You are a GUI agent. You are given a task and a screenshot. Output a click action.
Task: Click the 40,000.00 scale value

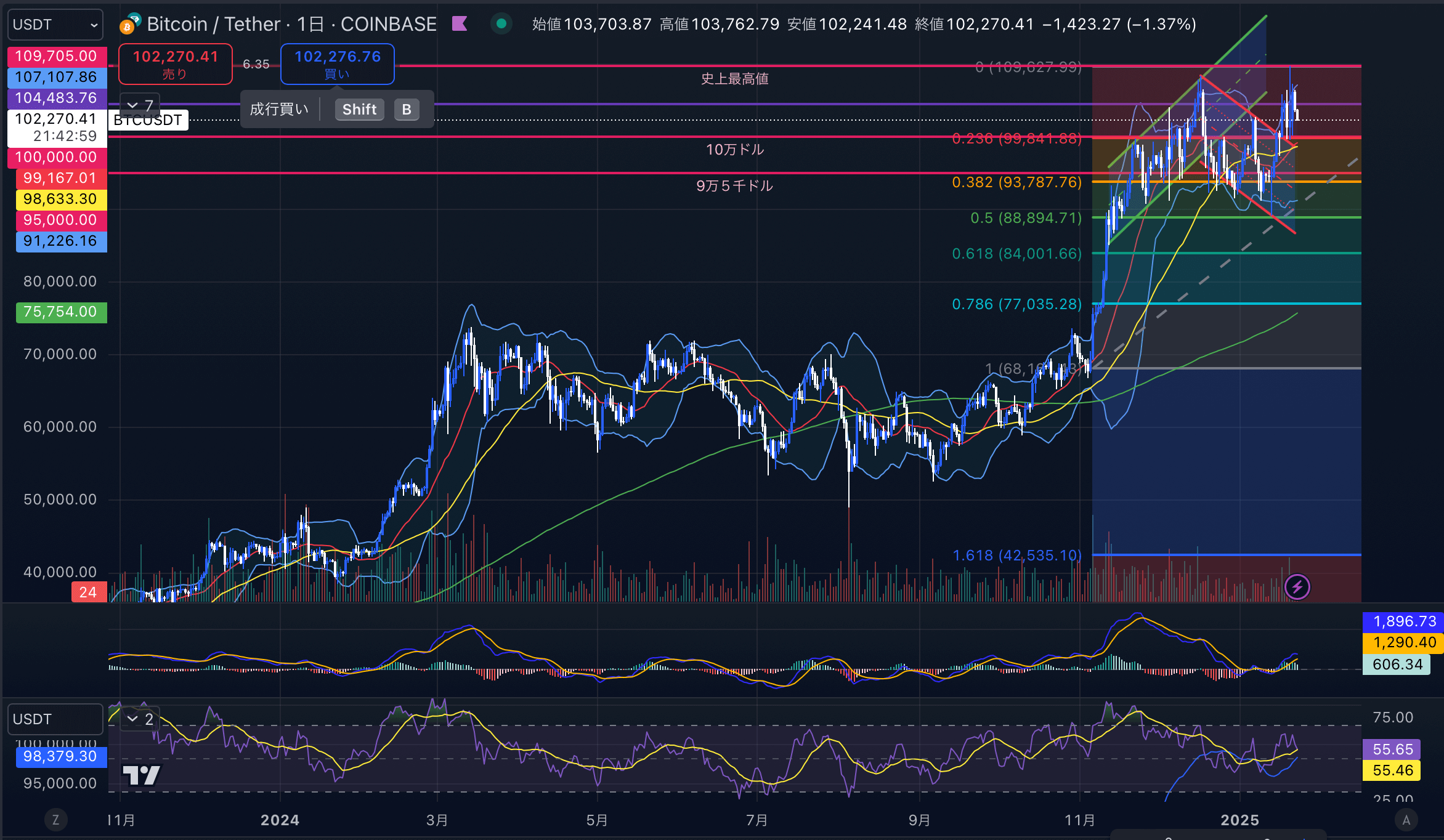(x=60, y=572)
